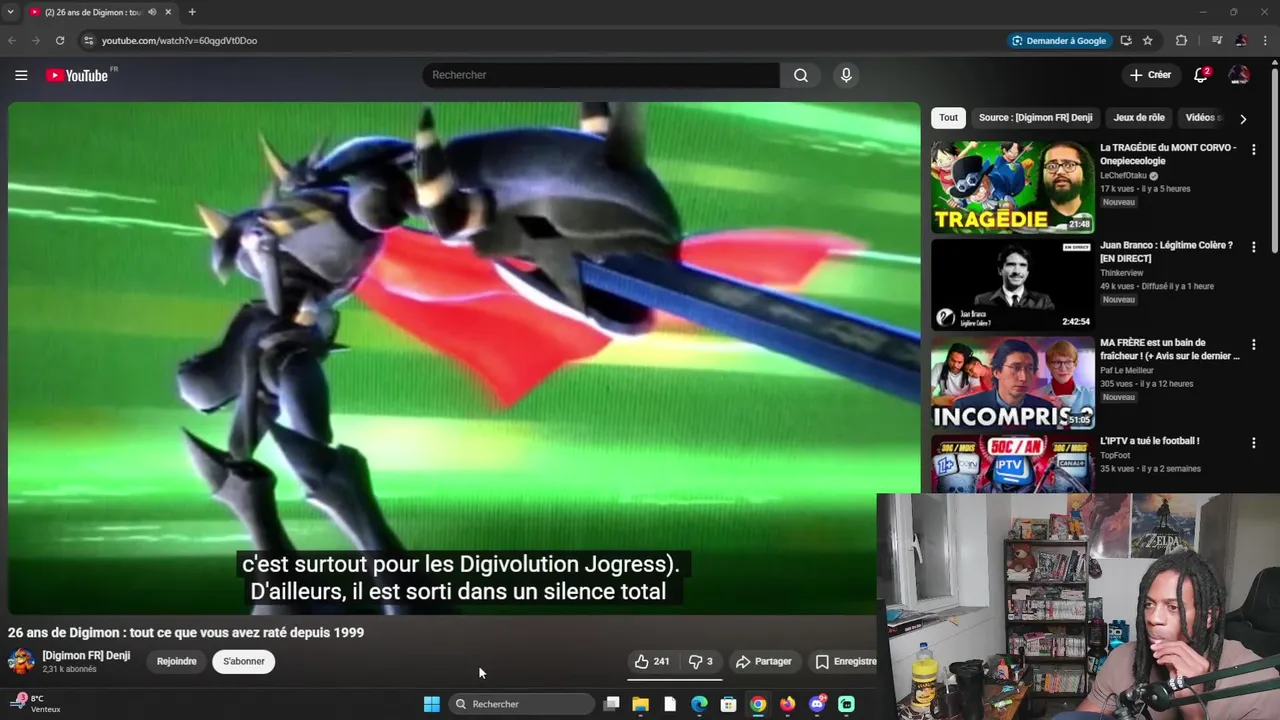Image resolution: width=1280 pixels, height=720 pixels.
Task: Open LeChefOtaku channel link
Action: click(1123, 175)
